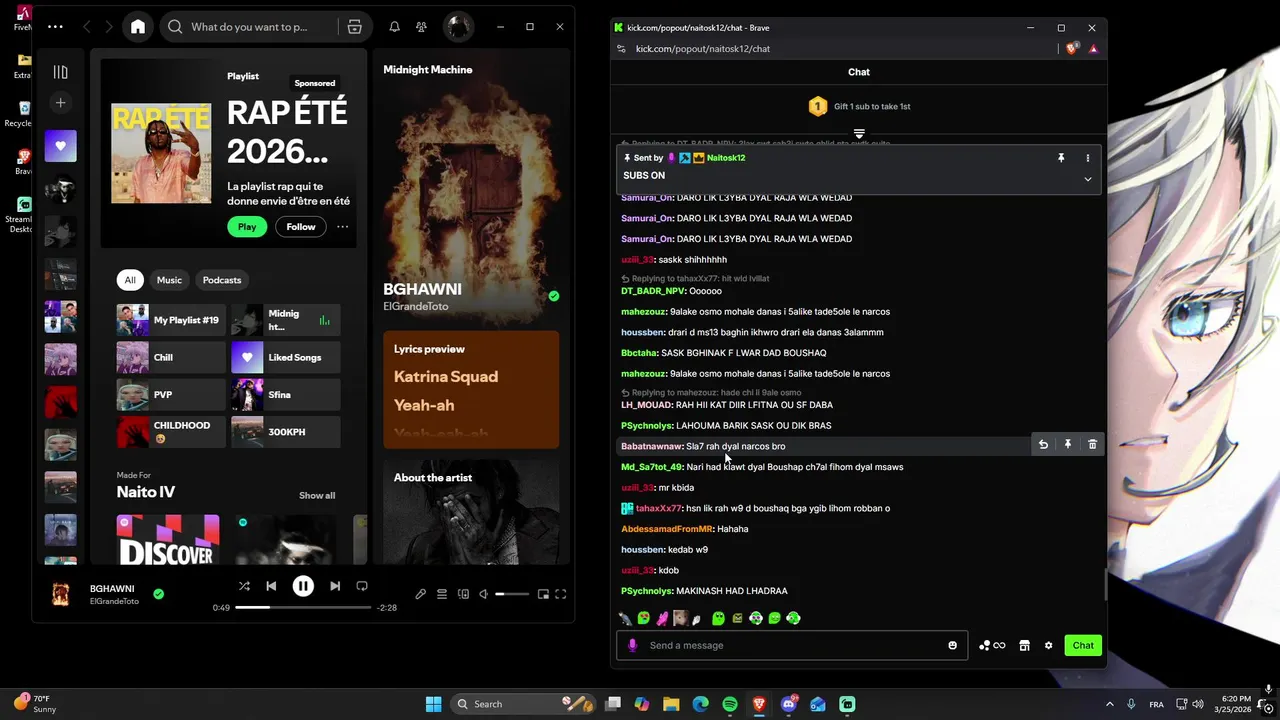Skip to next track
Image resolution: width=1280 pixels, height=720 pixels.
pyautogui.click(x=335, y=586)
